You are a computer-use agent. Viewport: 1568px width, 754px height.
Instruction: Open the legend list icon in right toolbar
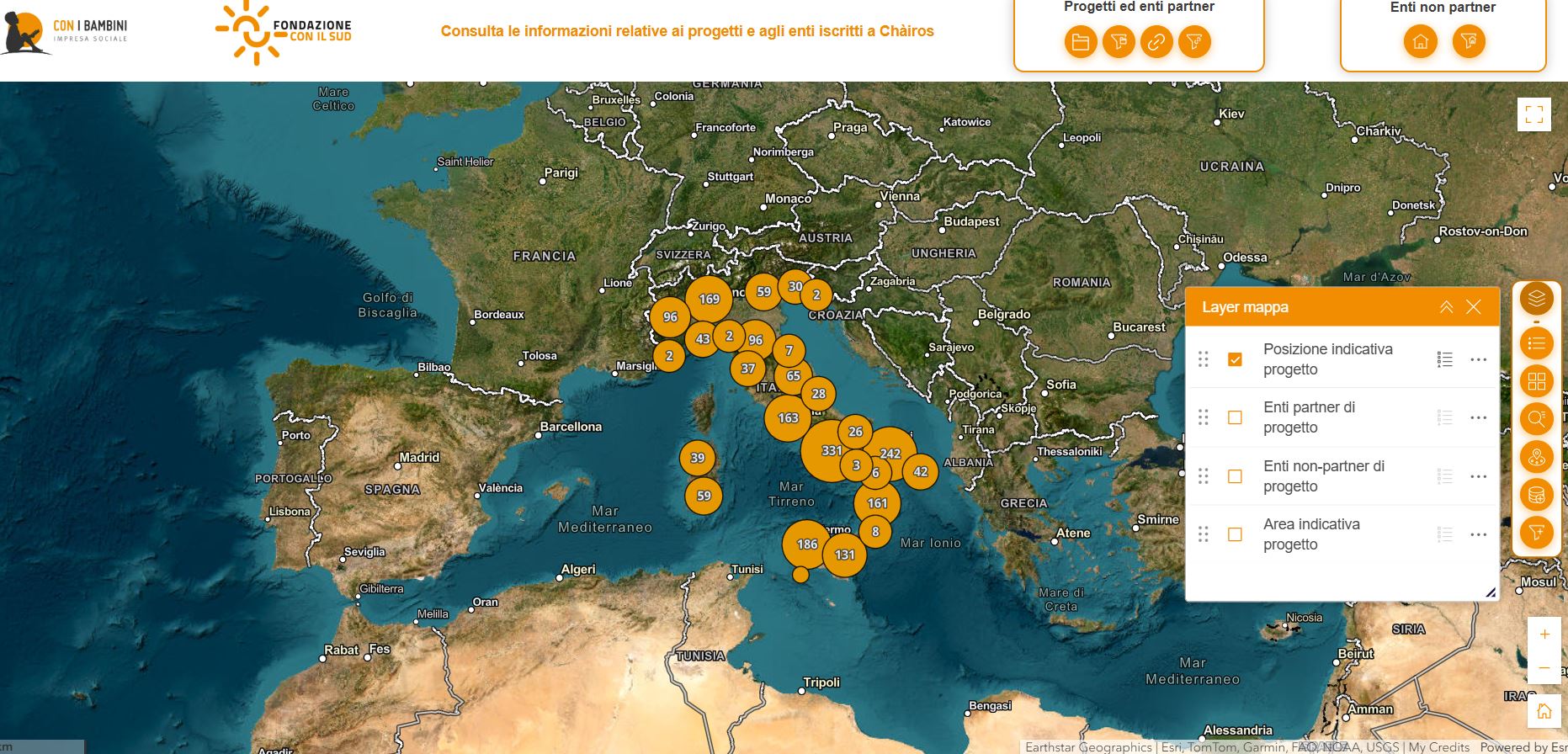click(1537, 343)
